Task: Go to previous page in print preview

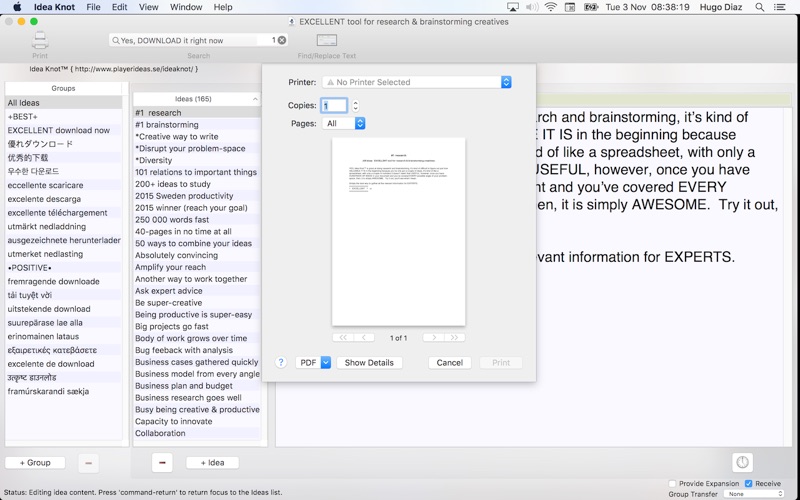Action: click(x=364, y=337)
